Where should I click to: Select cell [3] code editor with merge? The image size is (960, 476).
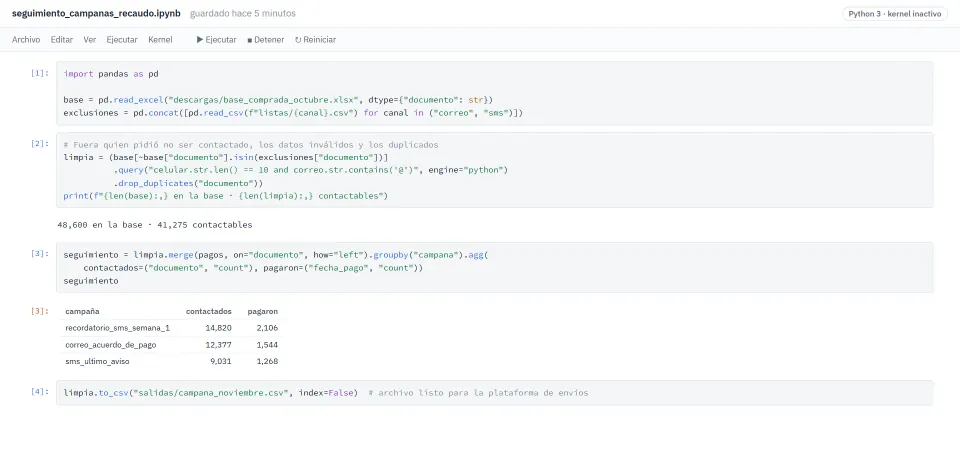click(495, 267)
